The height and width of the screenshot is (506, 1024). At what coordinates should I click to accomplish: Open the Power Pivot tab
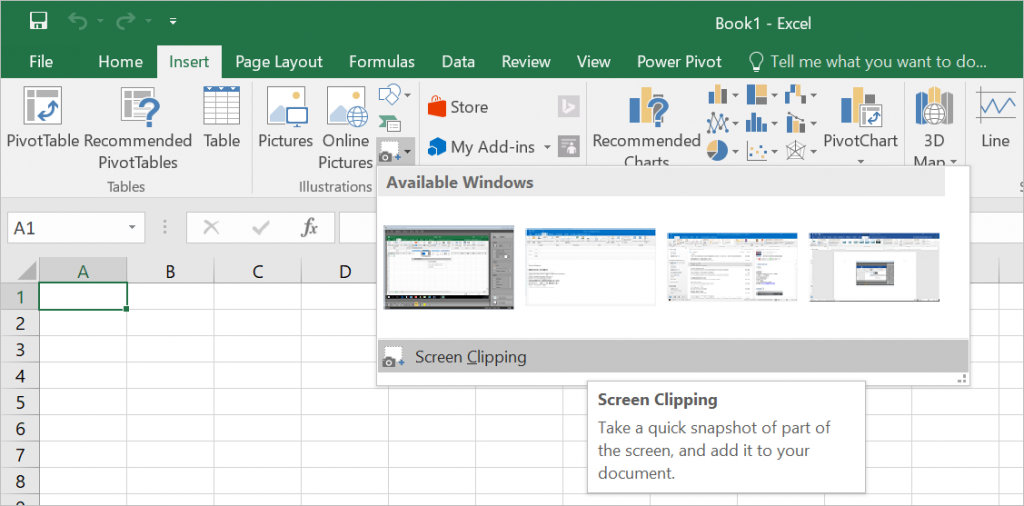click(679, 62)
